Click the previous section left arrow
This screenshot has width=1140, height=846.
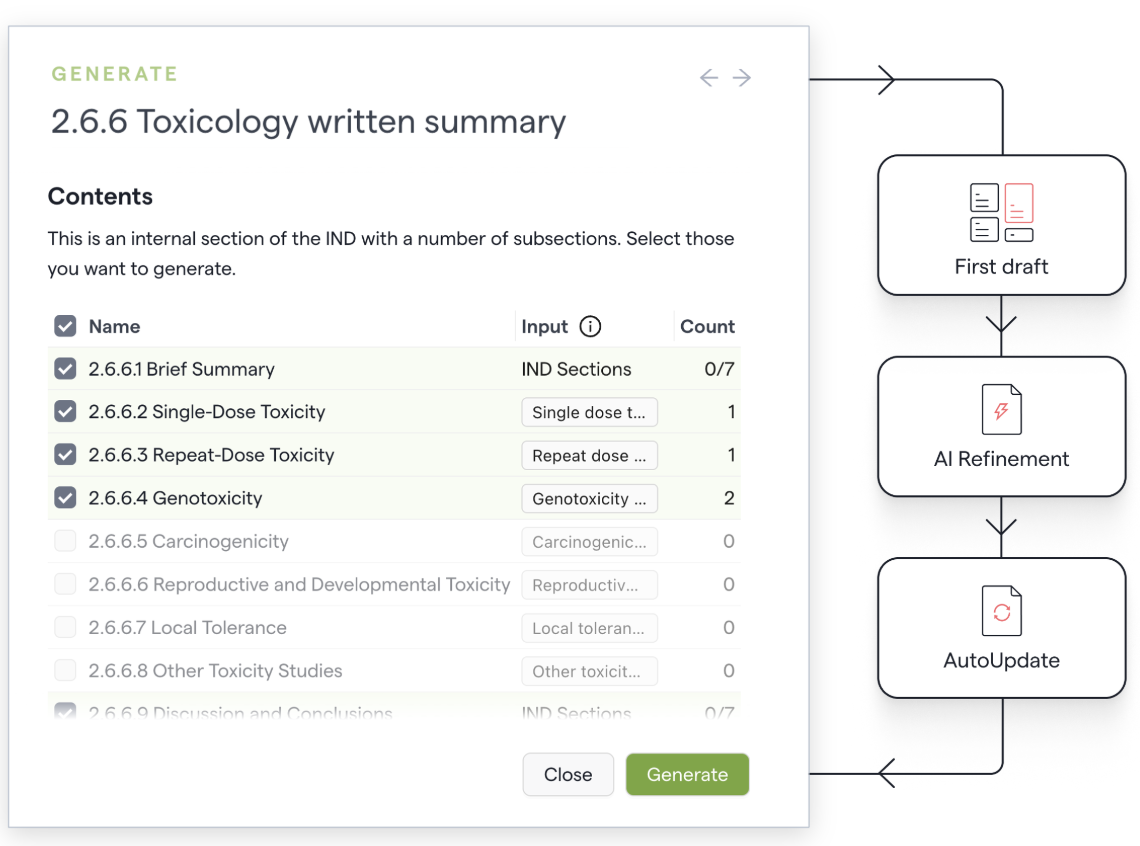click(709, 78)
